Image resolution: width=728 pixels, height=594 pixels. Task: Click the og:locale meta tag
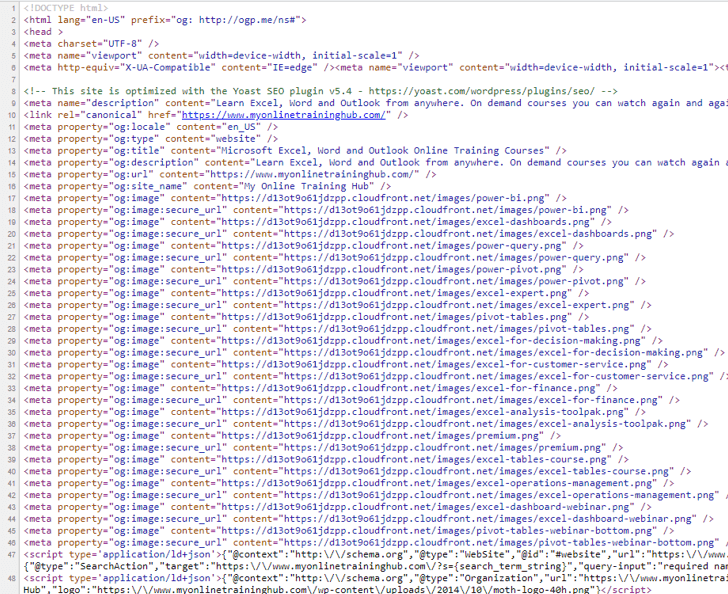[151, 127]
